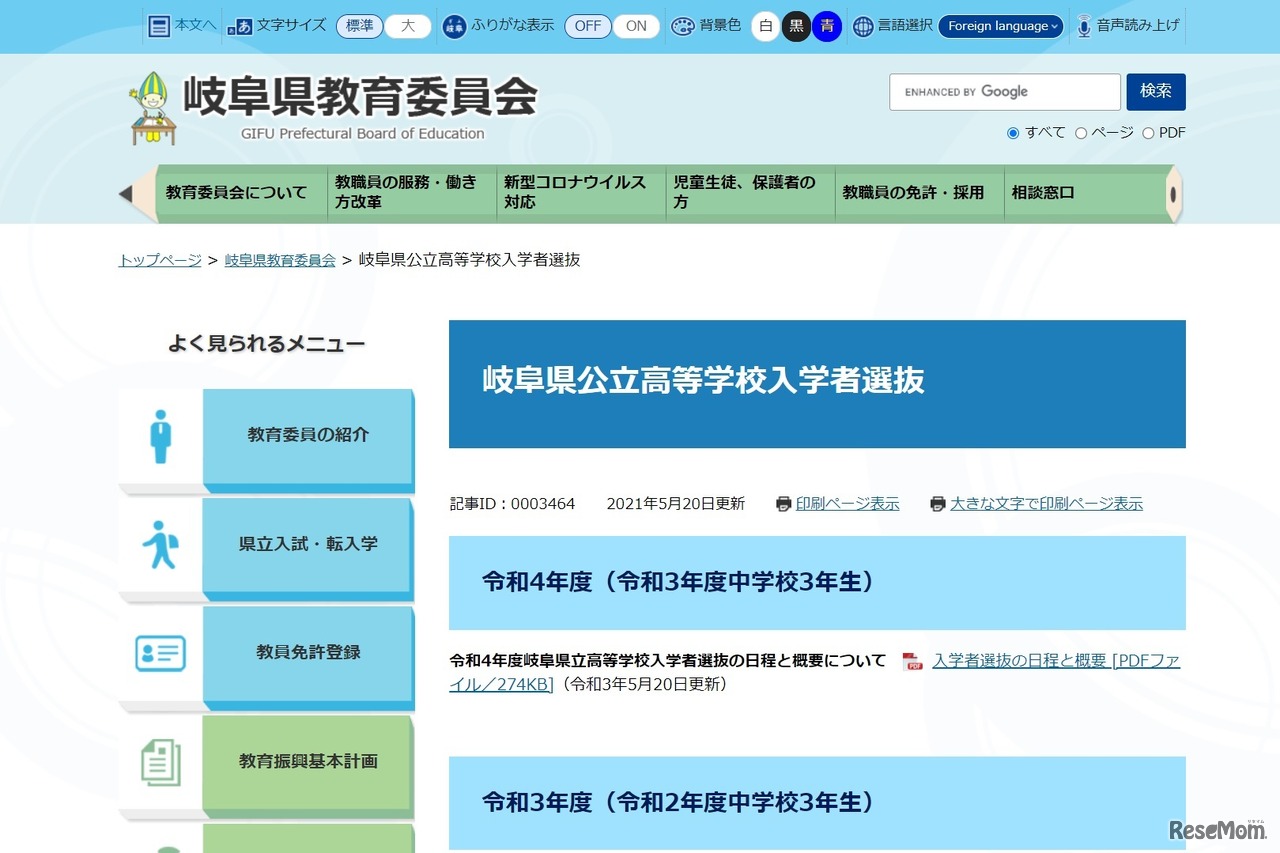Click the 本文へ skip-to-content icon
The width and height of the screenshot is (1280, 853).
pyautogui.click(x=160, y=25)
